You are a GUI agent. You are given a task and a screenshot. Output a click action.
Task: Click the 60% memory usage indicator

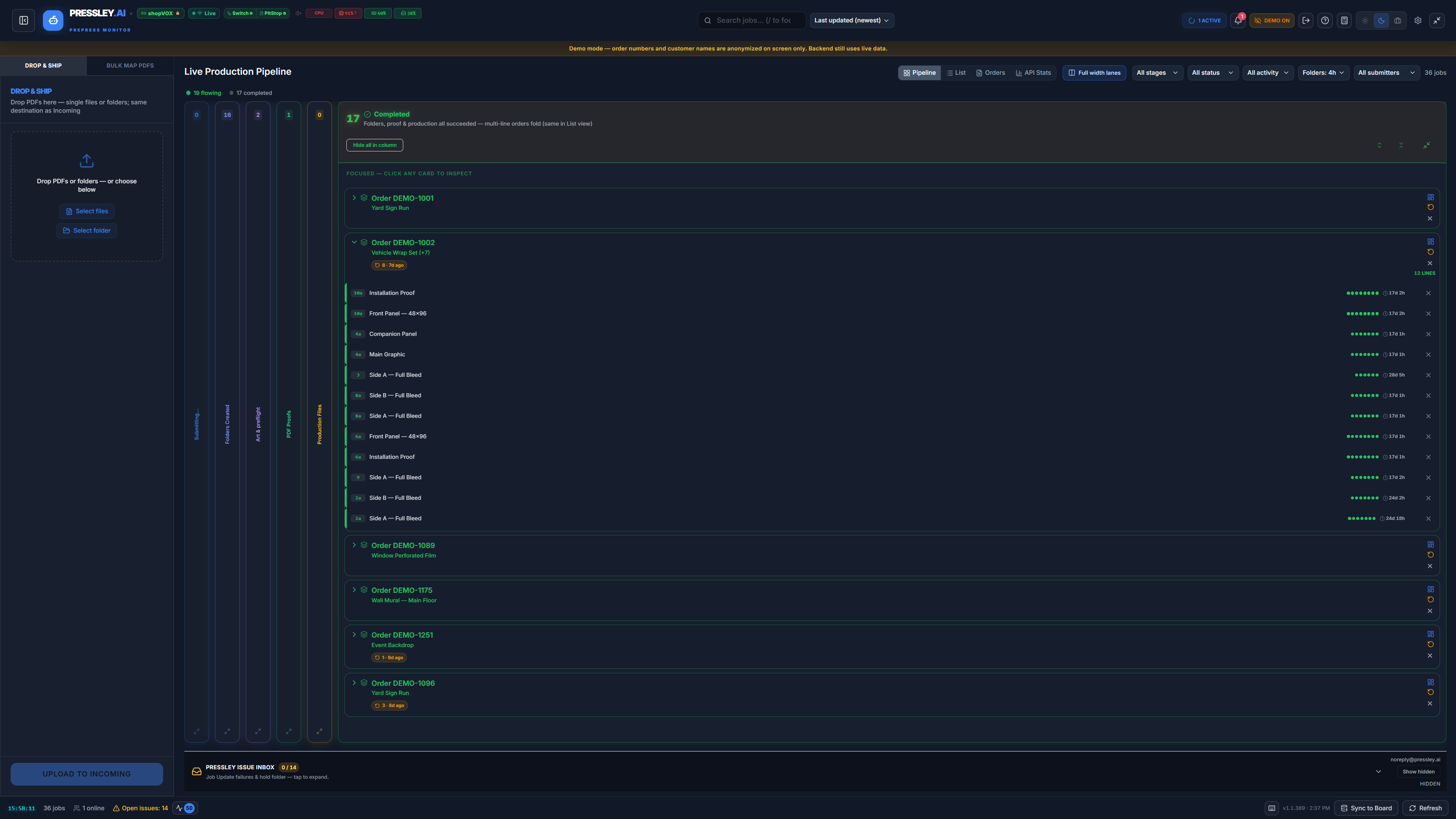[378, 13]
